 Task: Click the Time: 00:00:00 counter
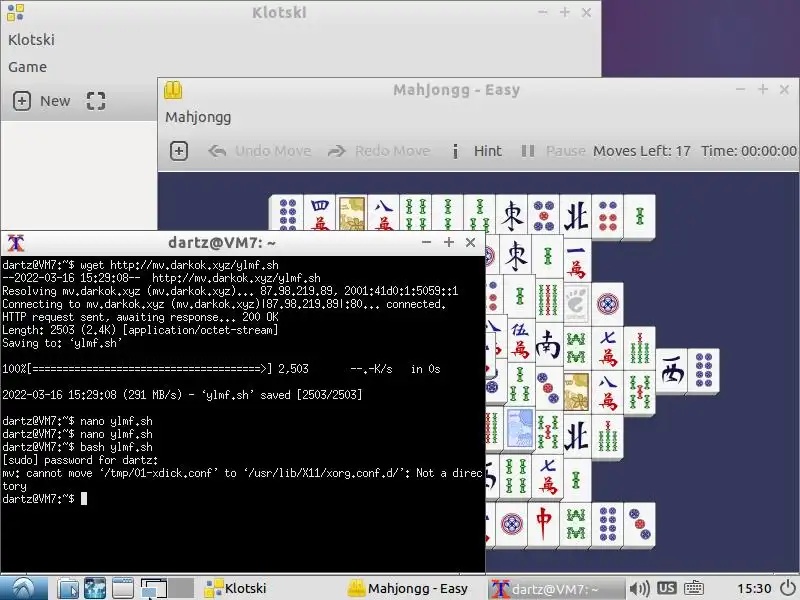coord(748,151)
